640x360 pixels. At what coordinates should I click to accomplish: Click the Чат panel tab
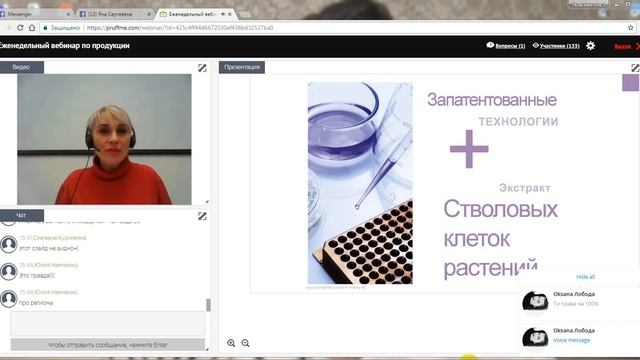click(x=21, y=215)
